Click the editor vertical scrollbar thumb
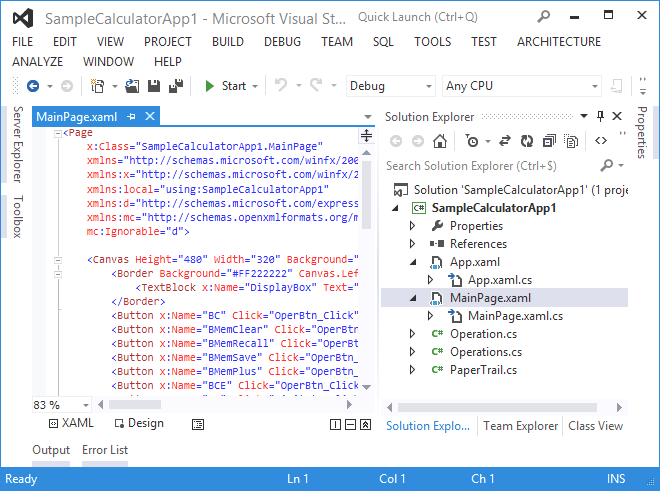The image size is (660, 491). pos(366,195)
